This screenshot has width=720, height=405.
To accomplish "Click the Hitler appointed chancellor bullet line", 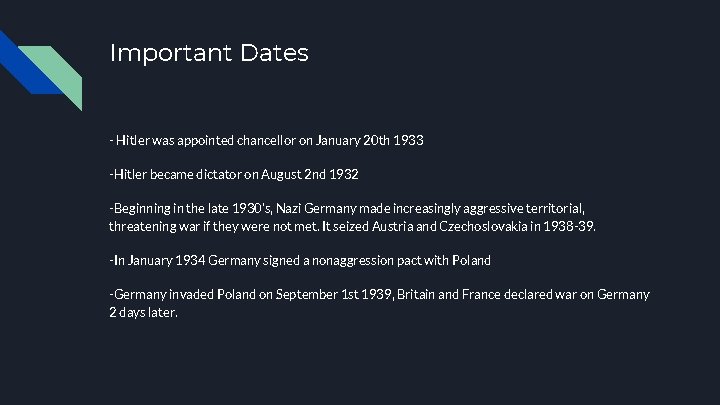I will click(x=266, y=141).
